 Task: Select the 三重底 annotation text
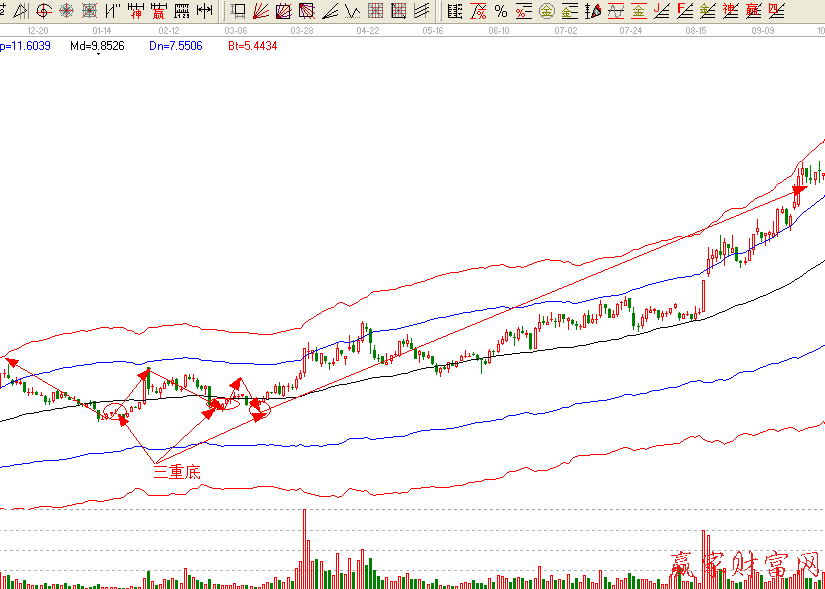tap(176, 472)
